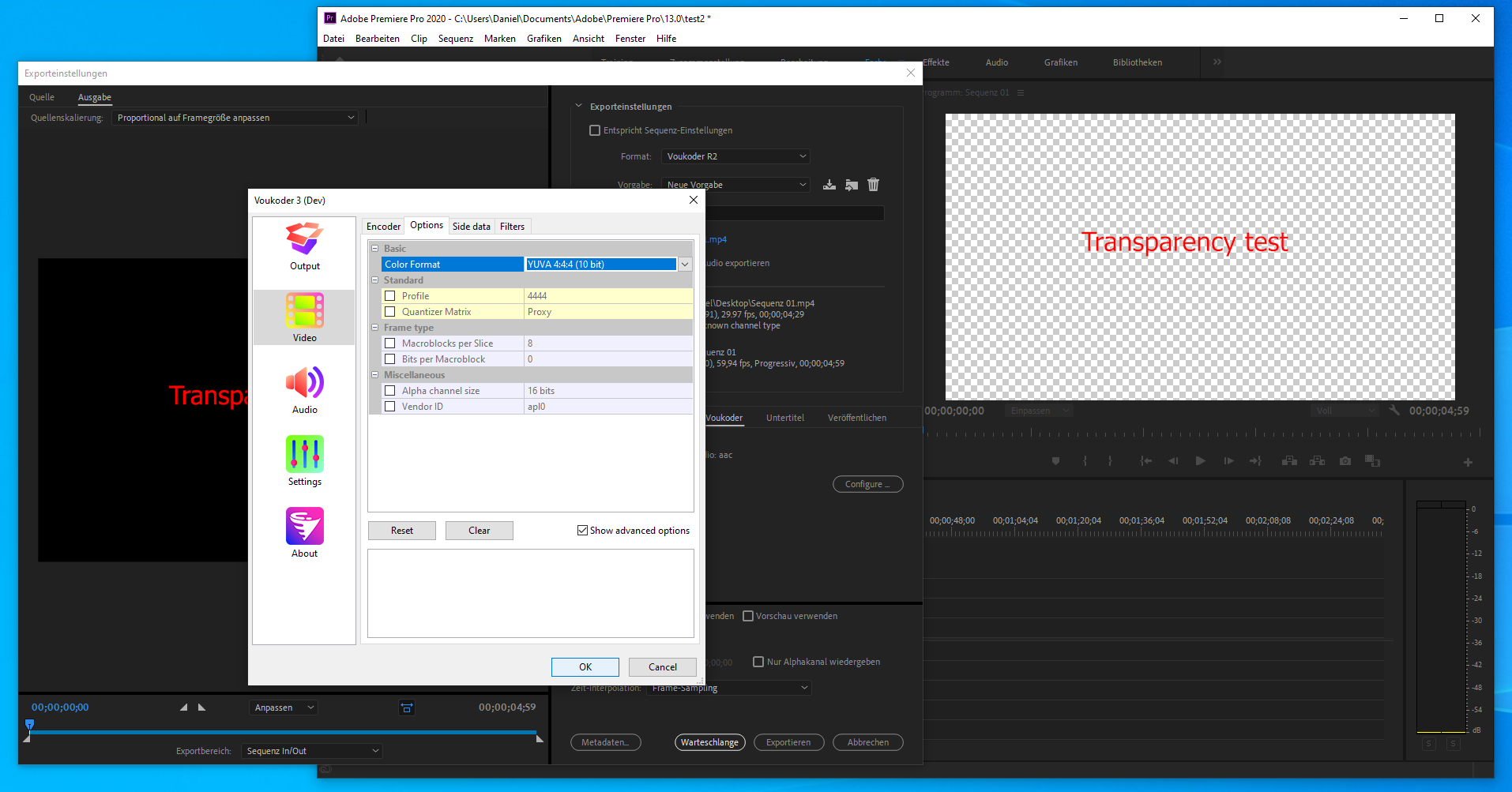The image size is (1512, 792).
Task: Click the save preset icon
Action: click(x=829, y=185)
